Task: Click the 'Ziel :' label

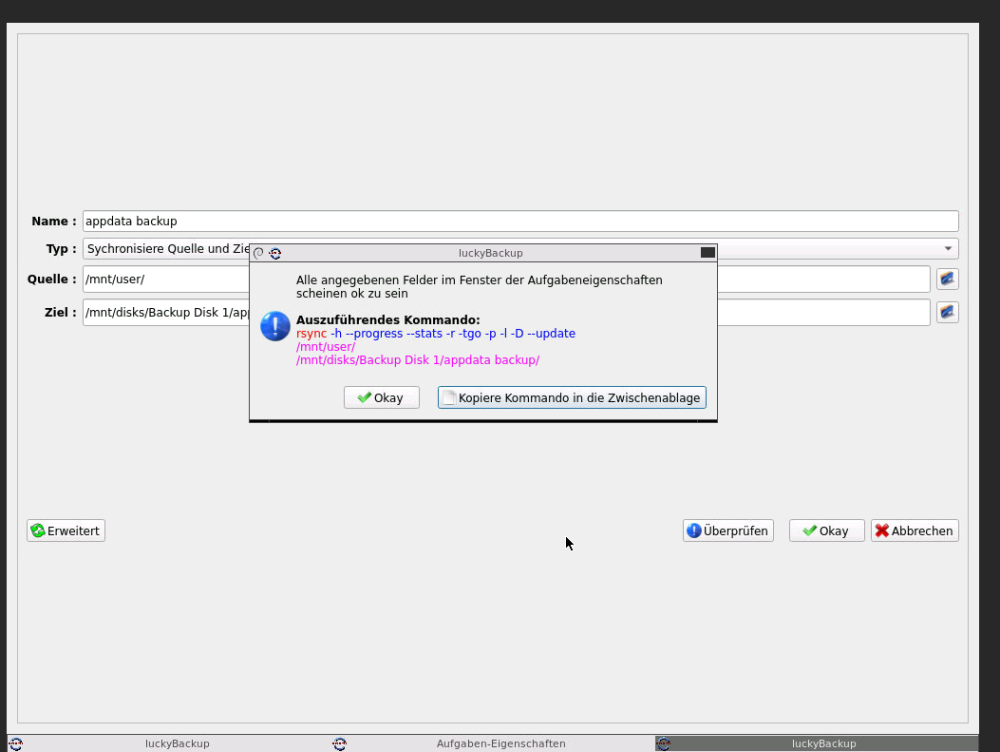Action: 60,313
